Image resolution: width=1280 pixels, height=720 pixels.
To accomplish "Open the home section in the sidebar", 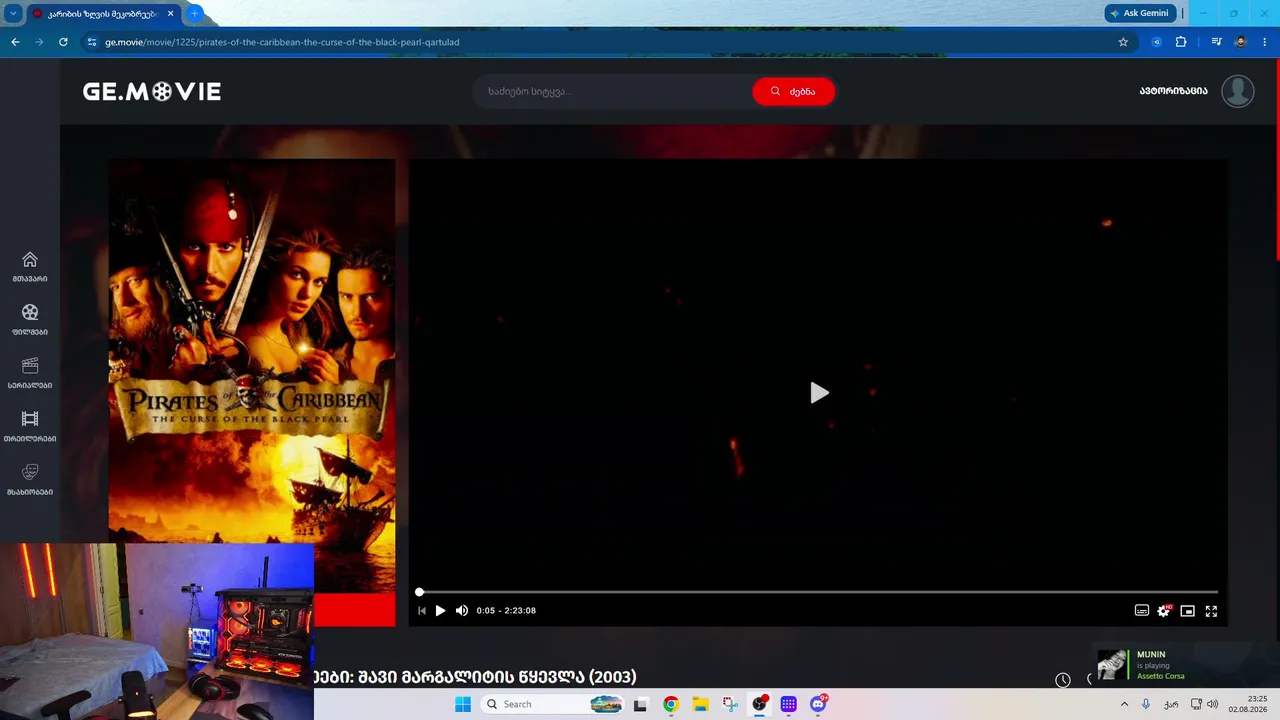I will (30, 267).
